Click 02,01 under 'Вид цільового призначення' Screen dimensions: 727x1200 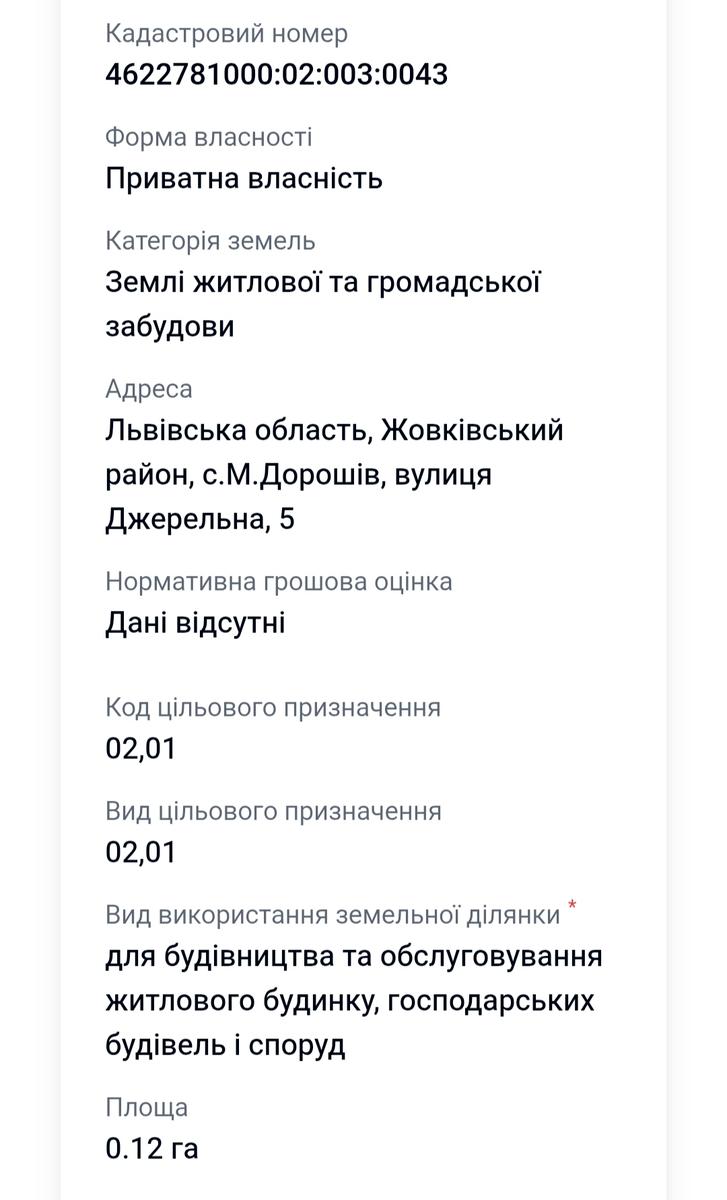(x=141, y=852)
